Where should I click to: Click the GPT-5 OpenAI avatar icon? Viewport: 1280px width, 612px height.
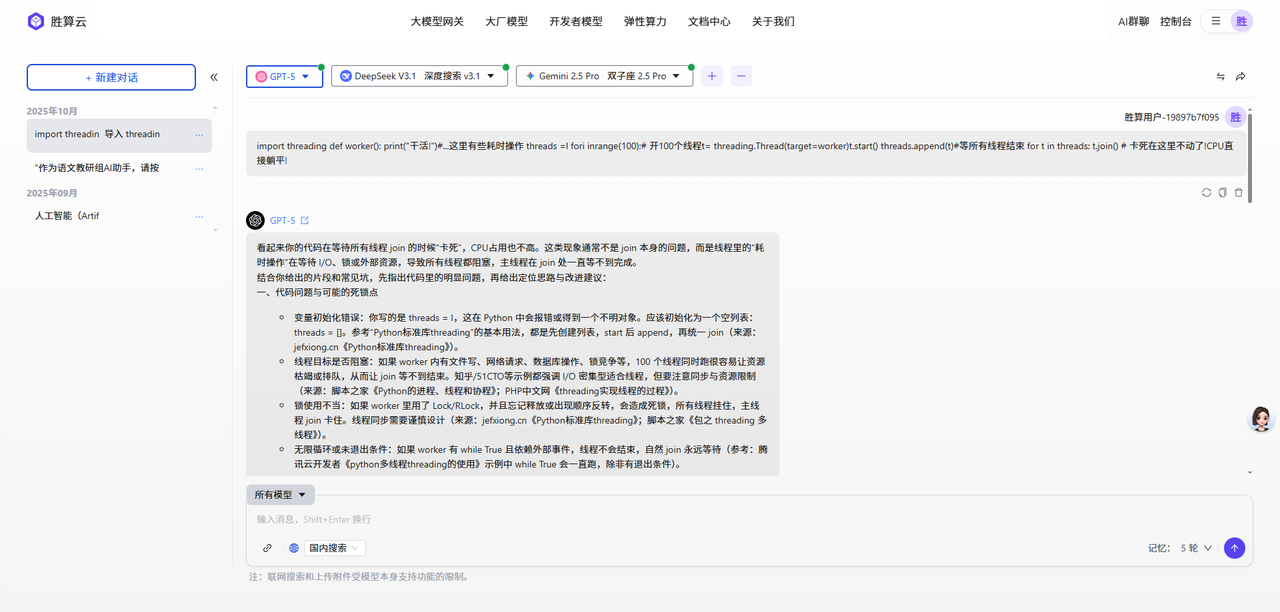(x=255, y=221)
